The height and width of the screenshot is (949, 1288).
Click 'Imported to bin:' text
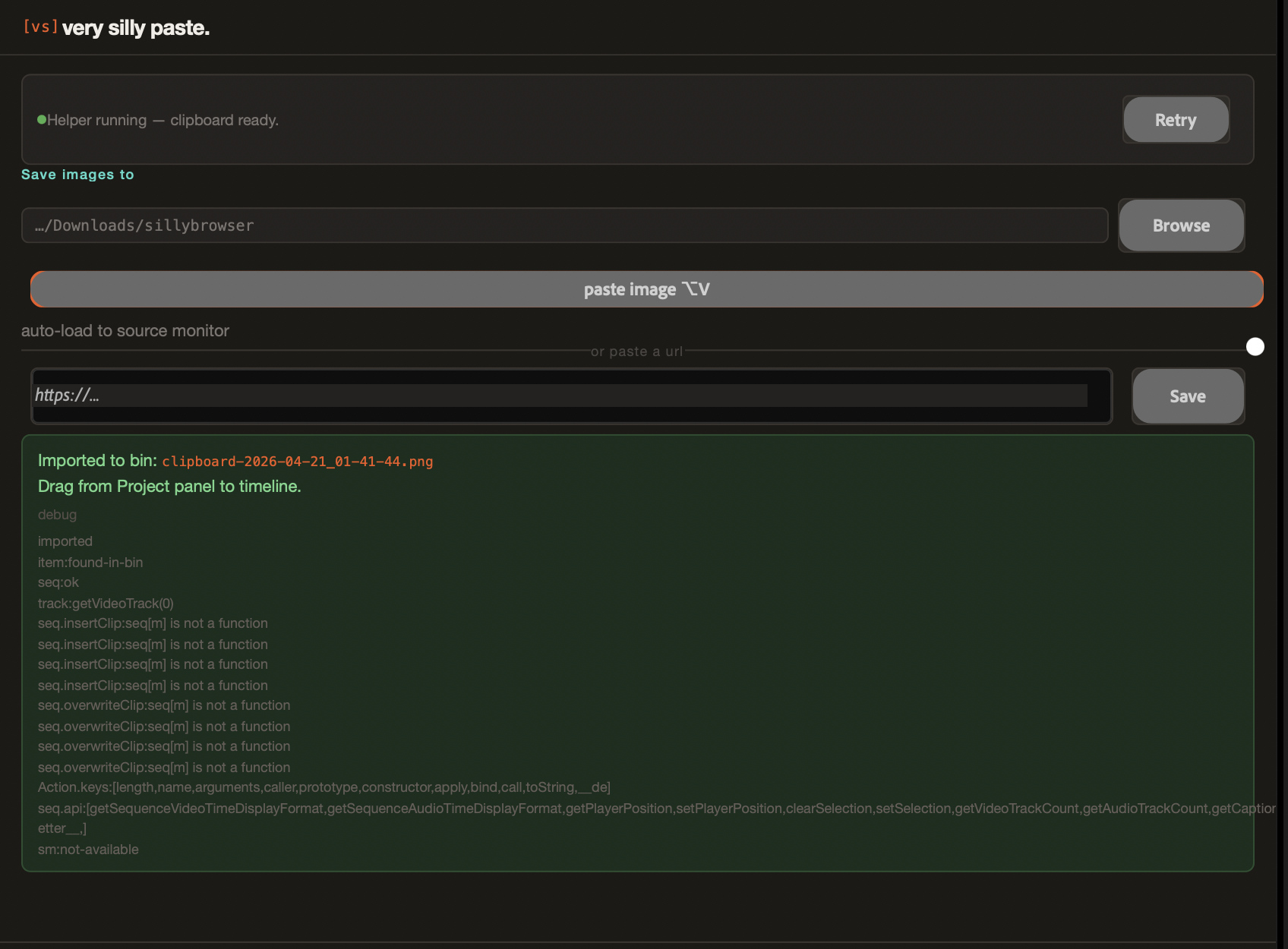(x=97, y=461)
